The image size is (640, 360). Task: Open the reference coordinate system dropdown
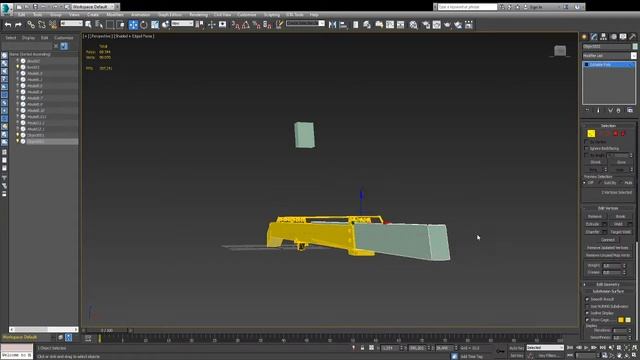click(182, 24)
